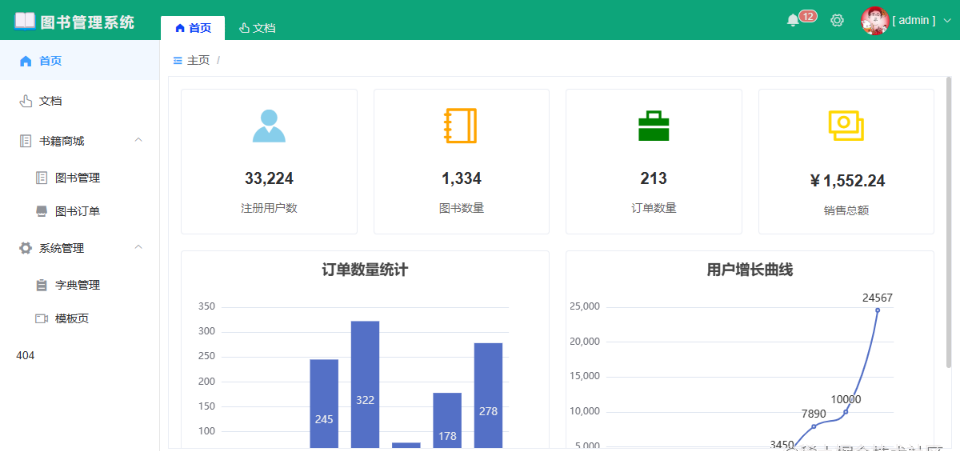This screenshot has height=451, width=960.
Task: Click the 图书管理 notebook icon
Action: [41, 178]
